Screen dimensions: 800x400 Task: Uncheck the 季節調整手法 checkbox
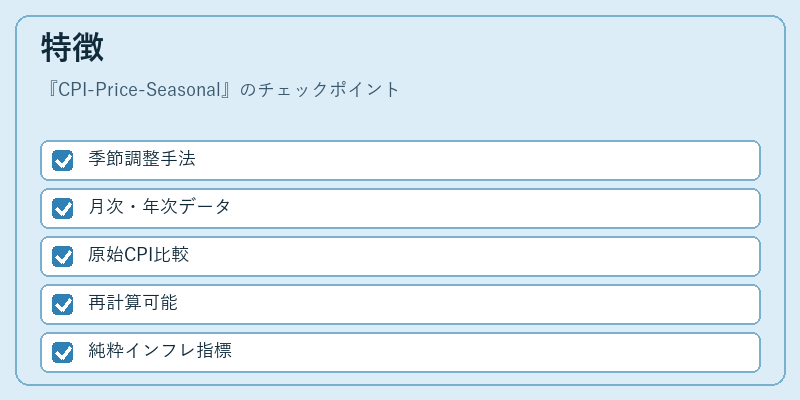coord(62,161)
